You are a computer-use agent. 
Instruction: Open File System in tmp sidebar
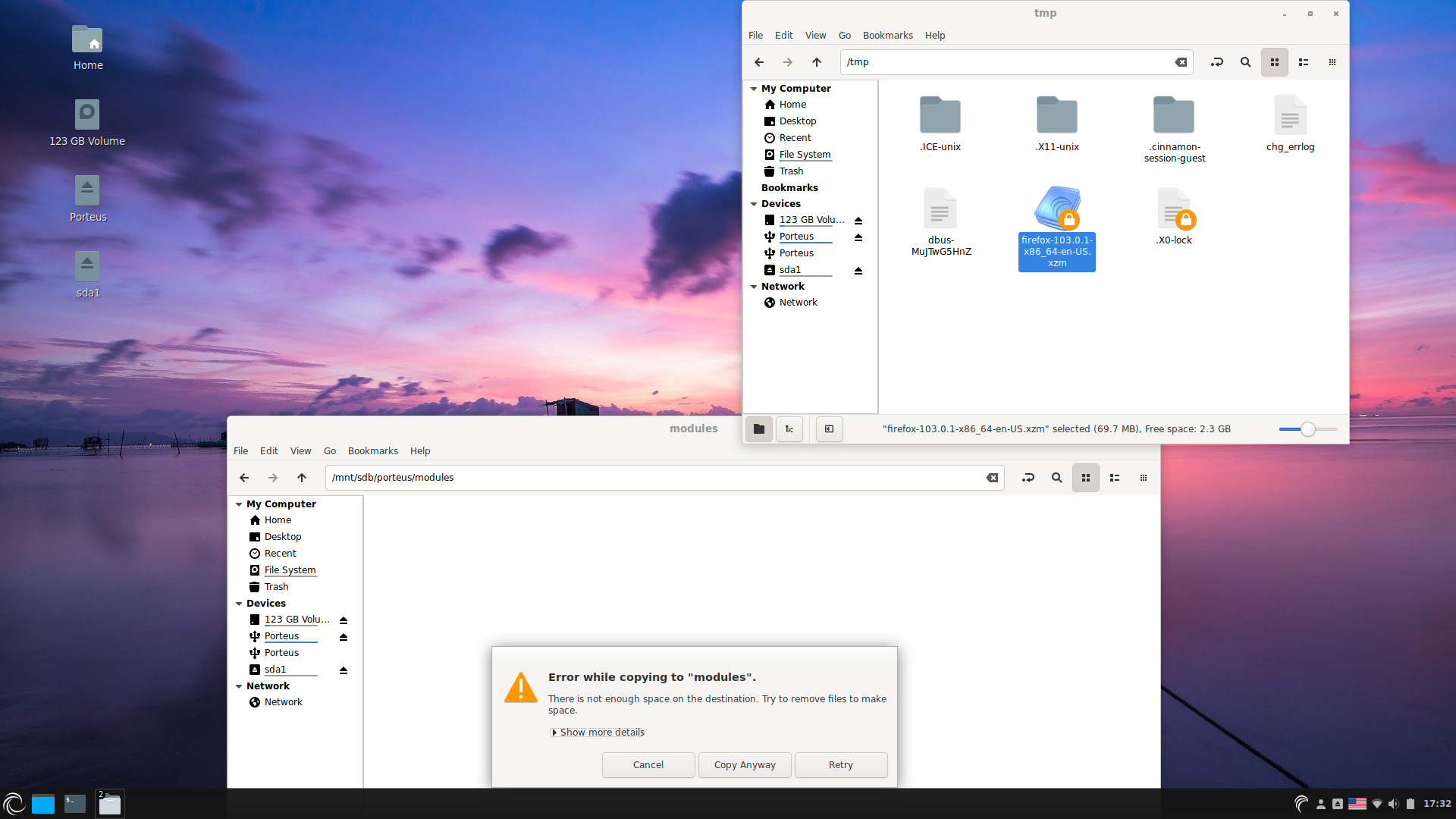coord(805,155)
